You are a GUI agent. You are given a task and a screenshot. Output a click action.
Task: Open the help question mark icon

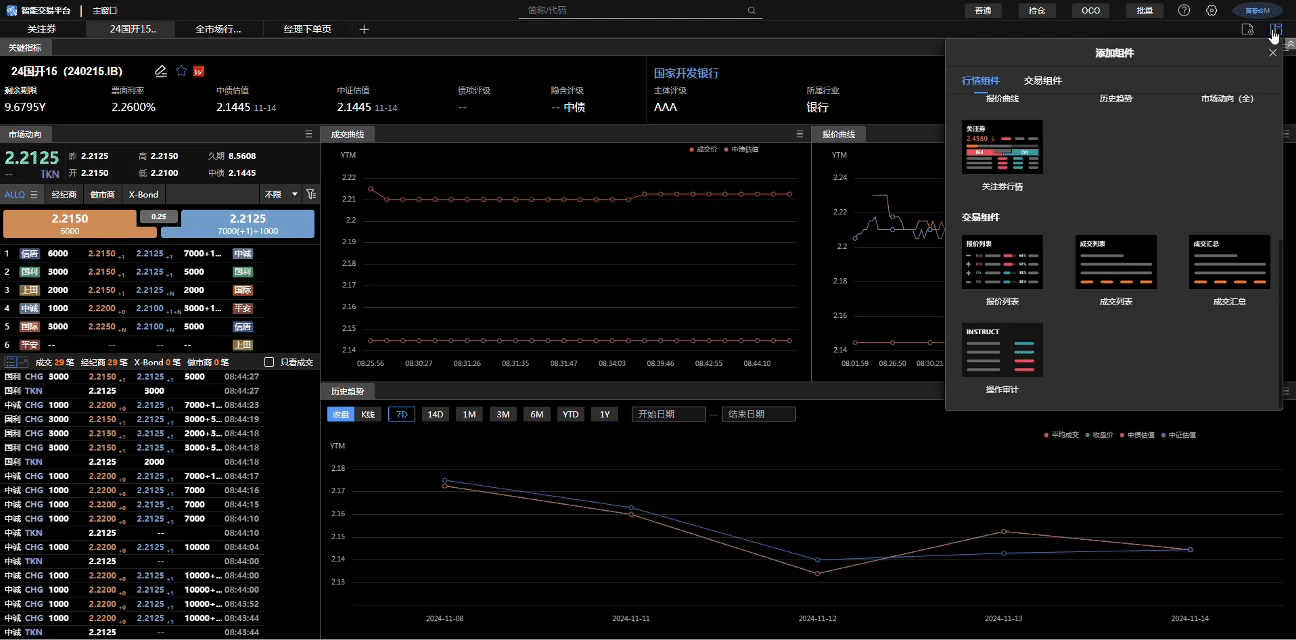coord(1184,10)
